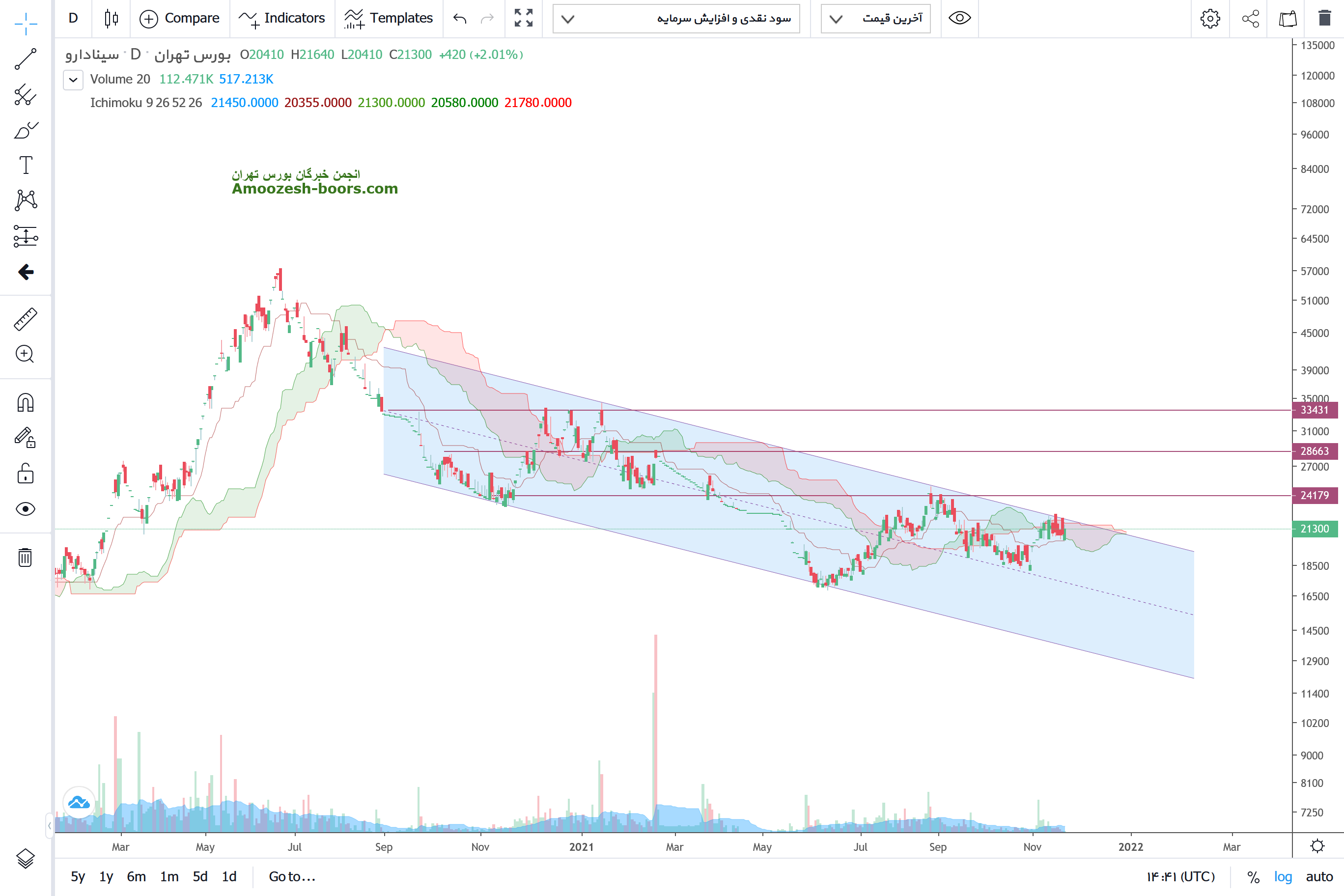Open the axis scale settings gear
The image size is (1344, 896).
[x=1317, y=846]
